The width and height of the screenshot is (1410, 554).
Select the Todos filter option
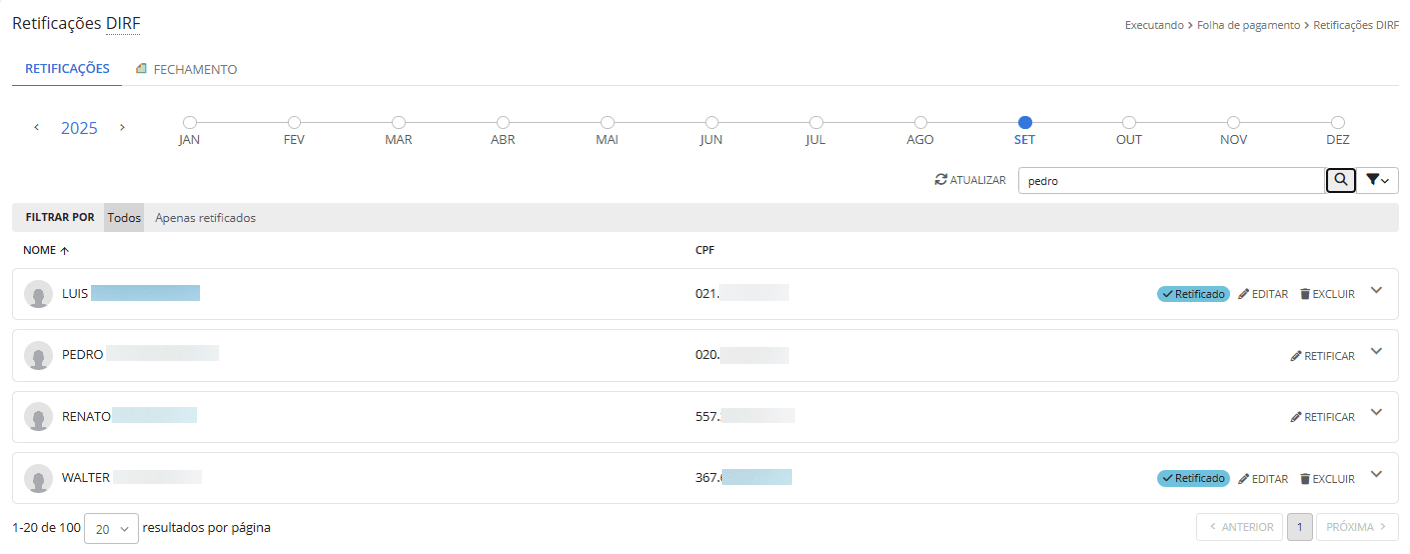[x=124, y=218]
